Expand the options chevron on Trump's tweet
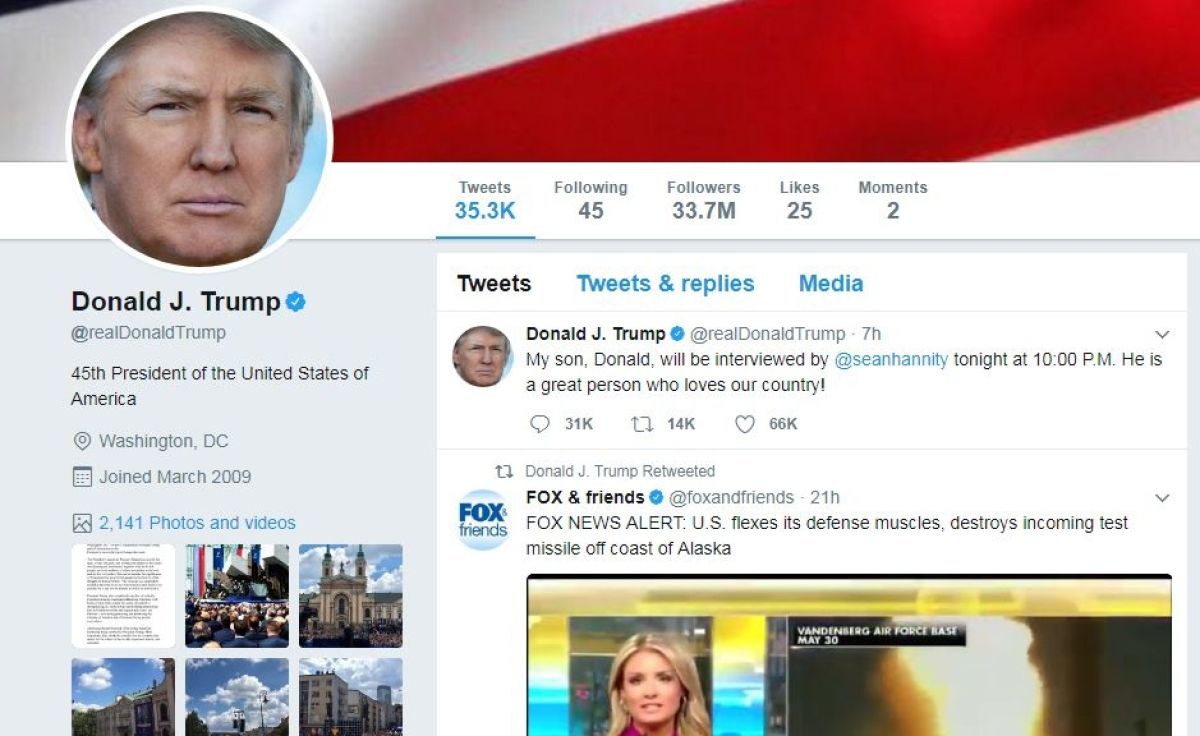This screenshot has height=736, width=1200. point(1162,334)
